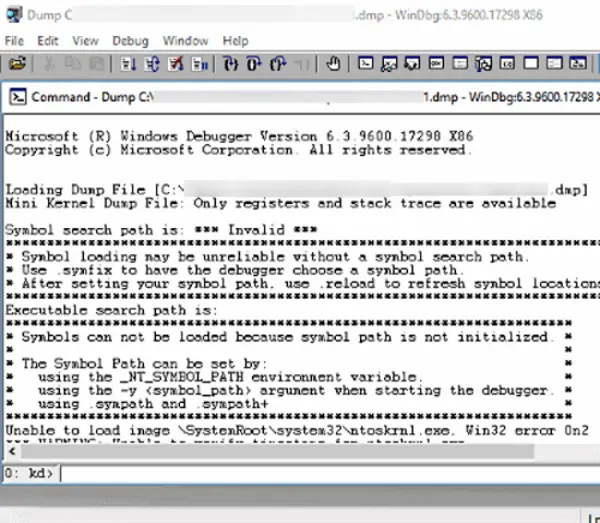Viewport: 600px width, 523px height.
Task: Click the Open Source File folder icon
Action: (x=17, y=64)
